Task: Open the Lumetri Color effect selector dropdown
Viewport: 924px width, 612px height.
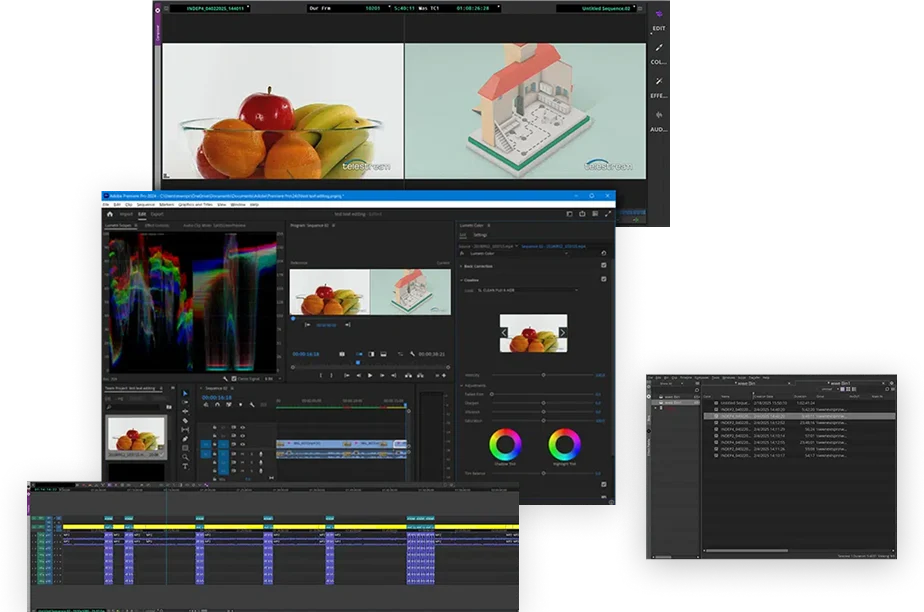Action: [519, 253]
